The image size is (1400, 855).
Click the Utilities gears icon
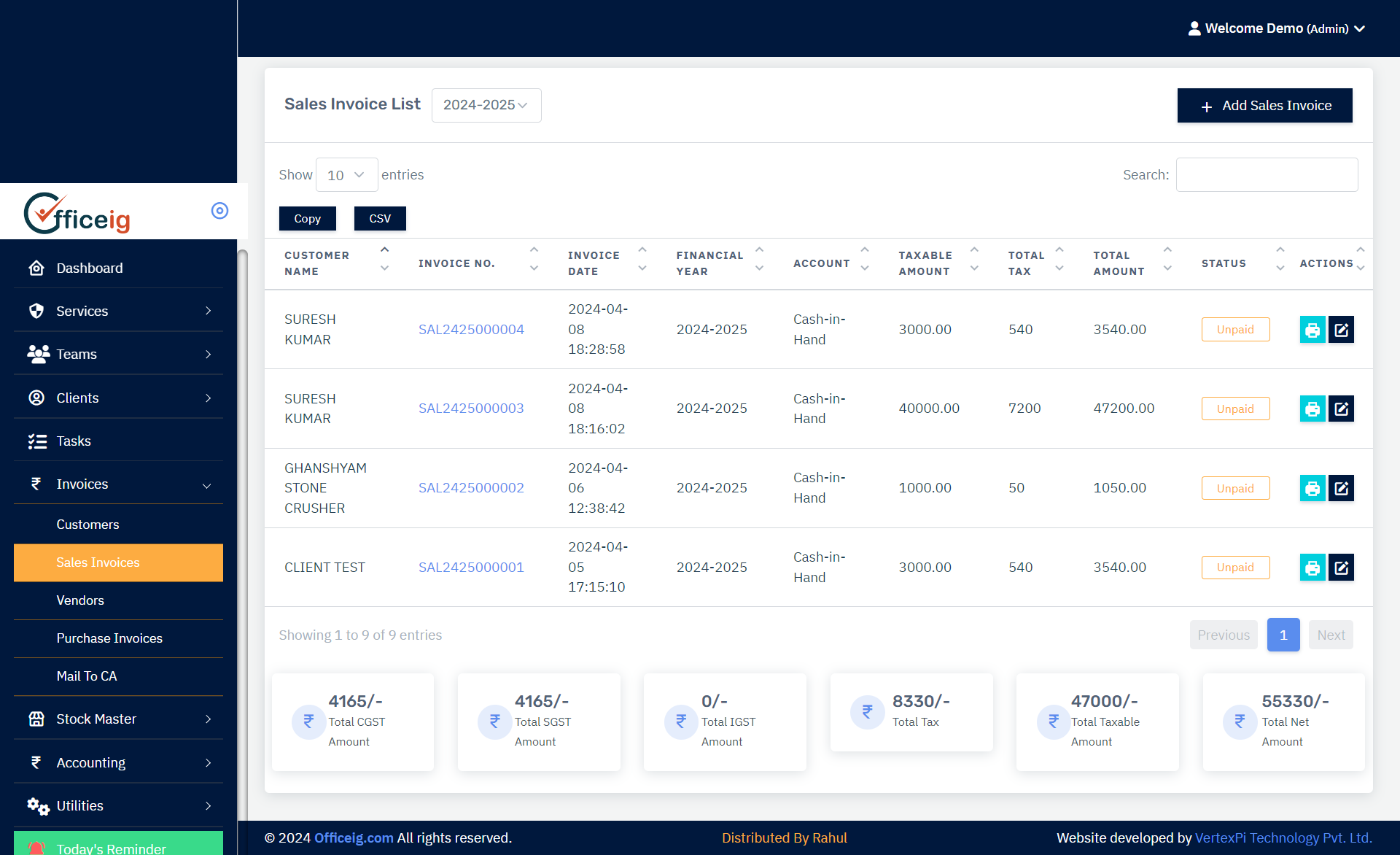(38, 805)
